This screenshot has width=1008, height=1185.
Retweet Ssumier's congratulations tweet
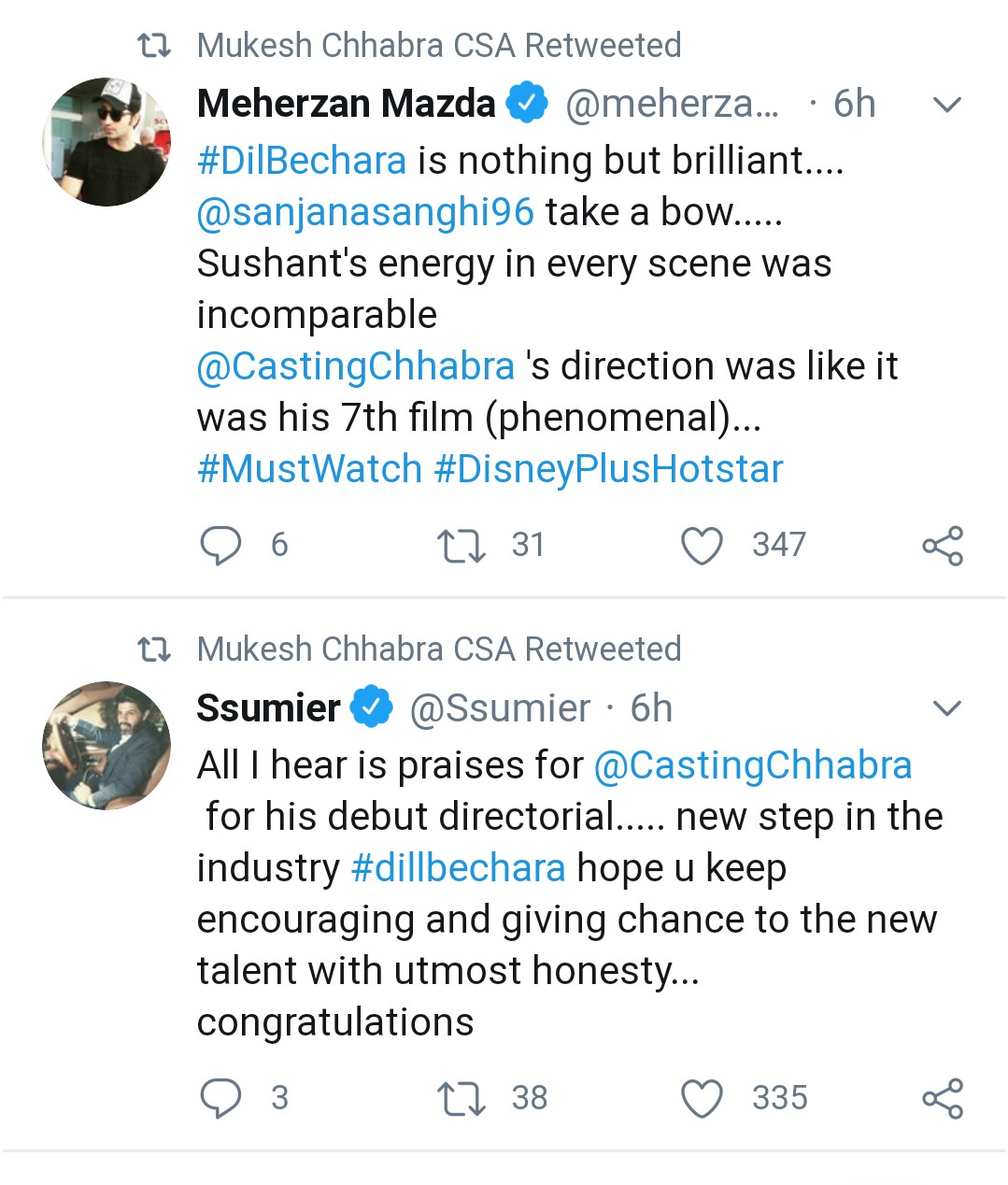click(x=461, y=1098)
